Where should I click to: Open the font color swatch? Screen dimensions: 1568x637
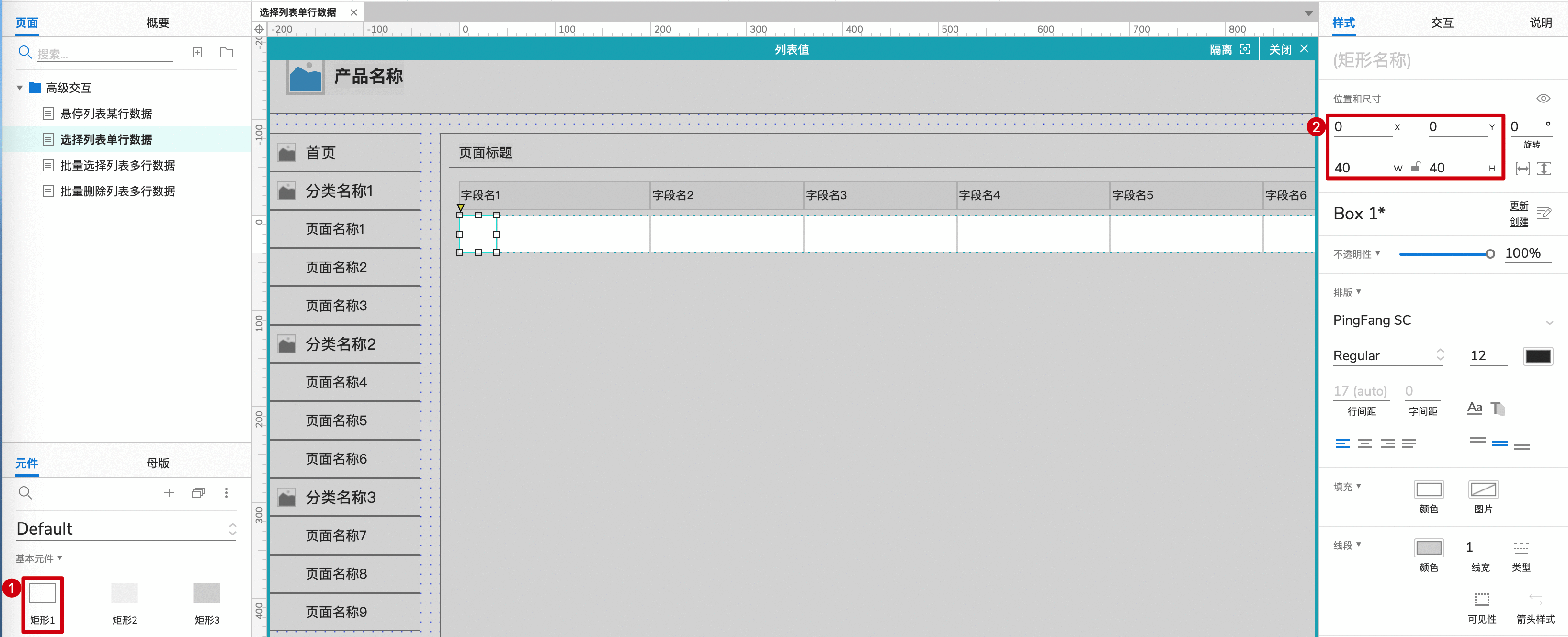tap(1537, 356)
